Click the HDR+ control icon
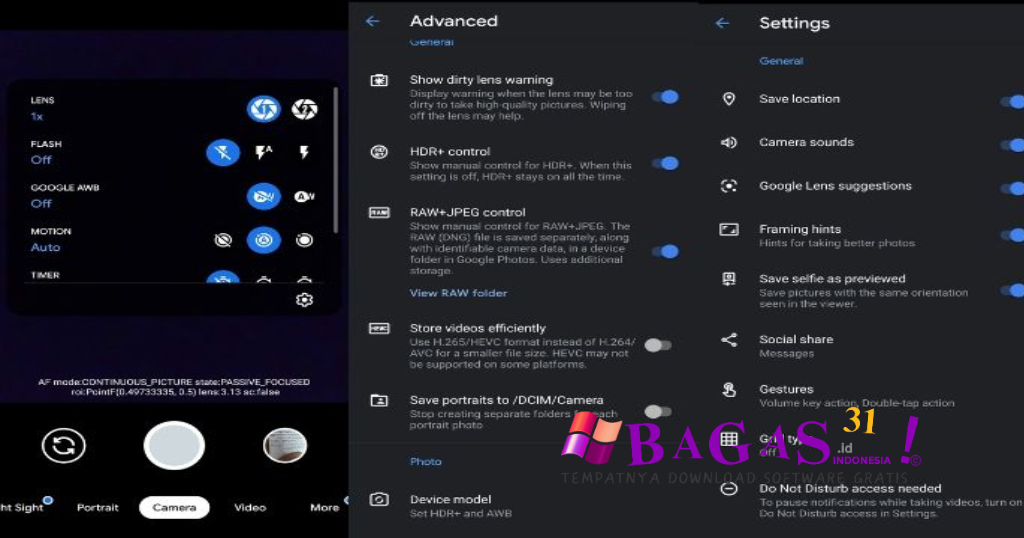The height and width of the screenshot is (538, 1024). pyautogui.click(x=379, y=152)
